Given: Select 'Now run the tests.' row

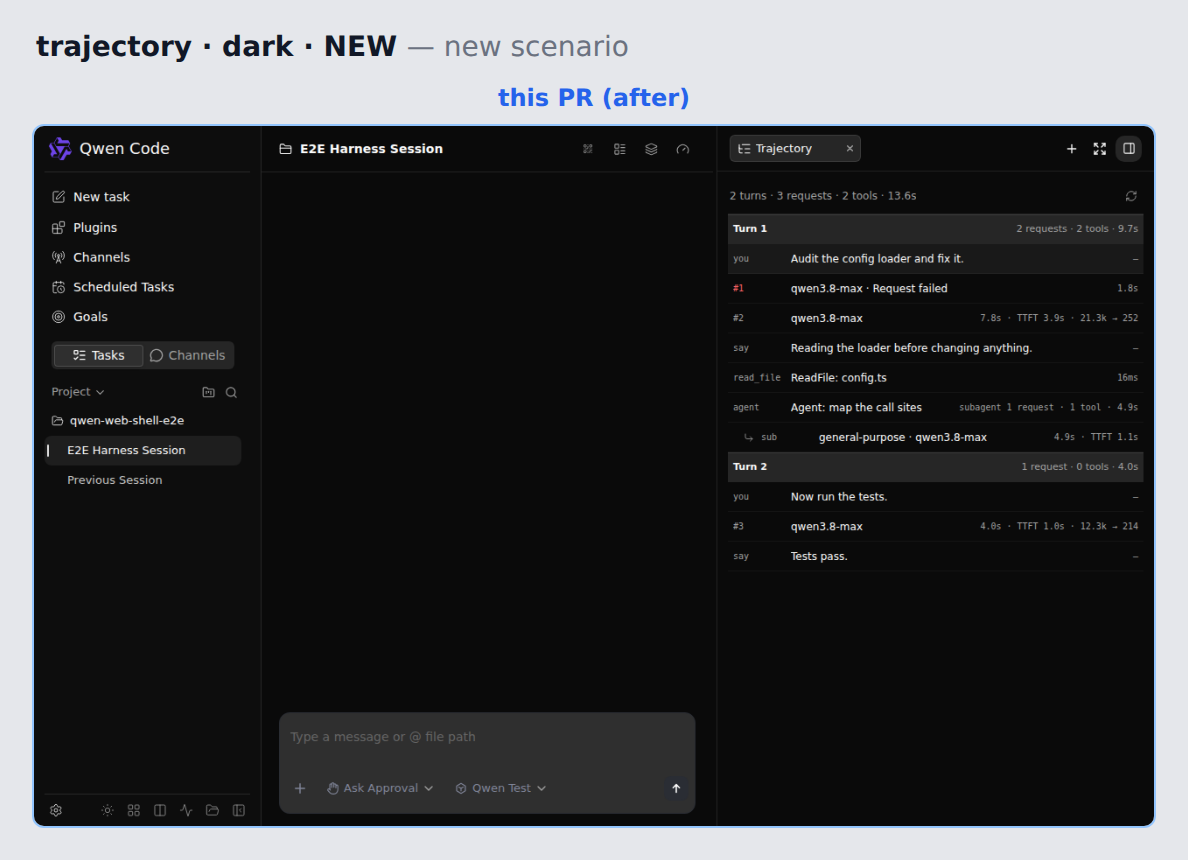Looking at the screenshot, I should (x=935, y=496).
